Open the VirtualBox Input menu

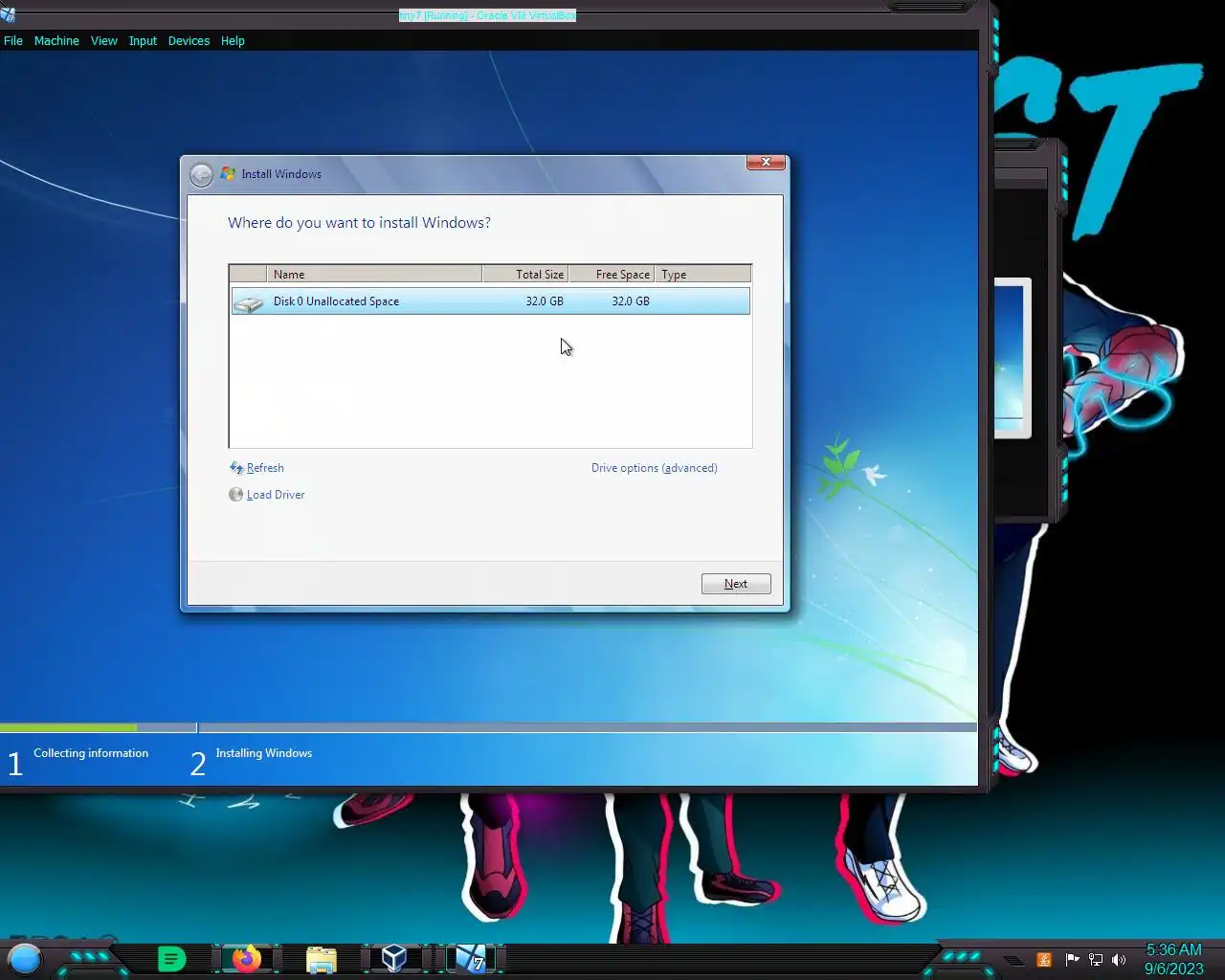(x=143, y=41)
